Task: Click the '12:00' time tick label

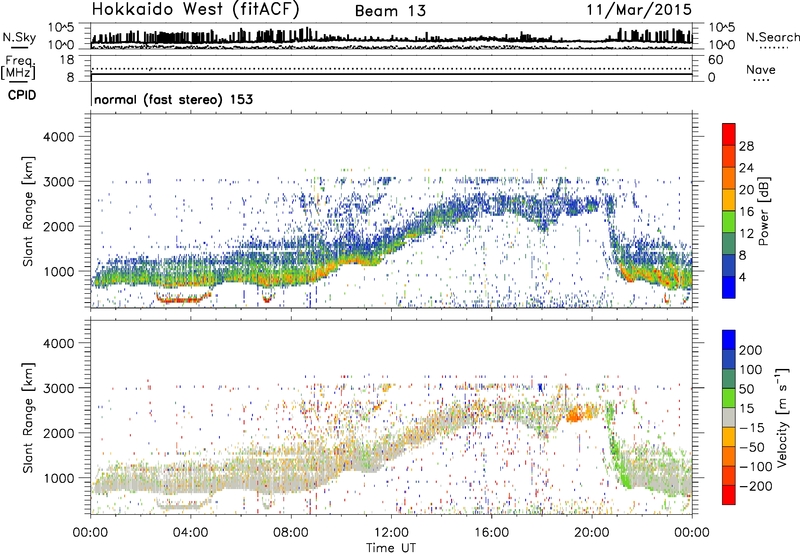Action: coord(391,533)
